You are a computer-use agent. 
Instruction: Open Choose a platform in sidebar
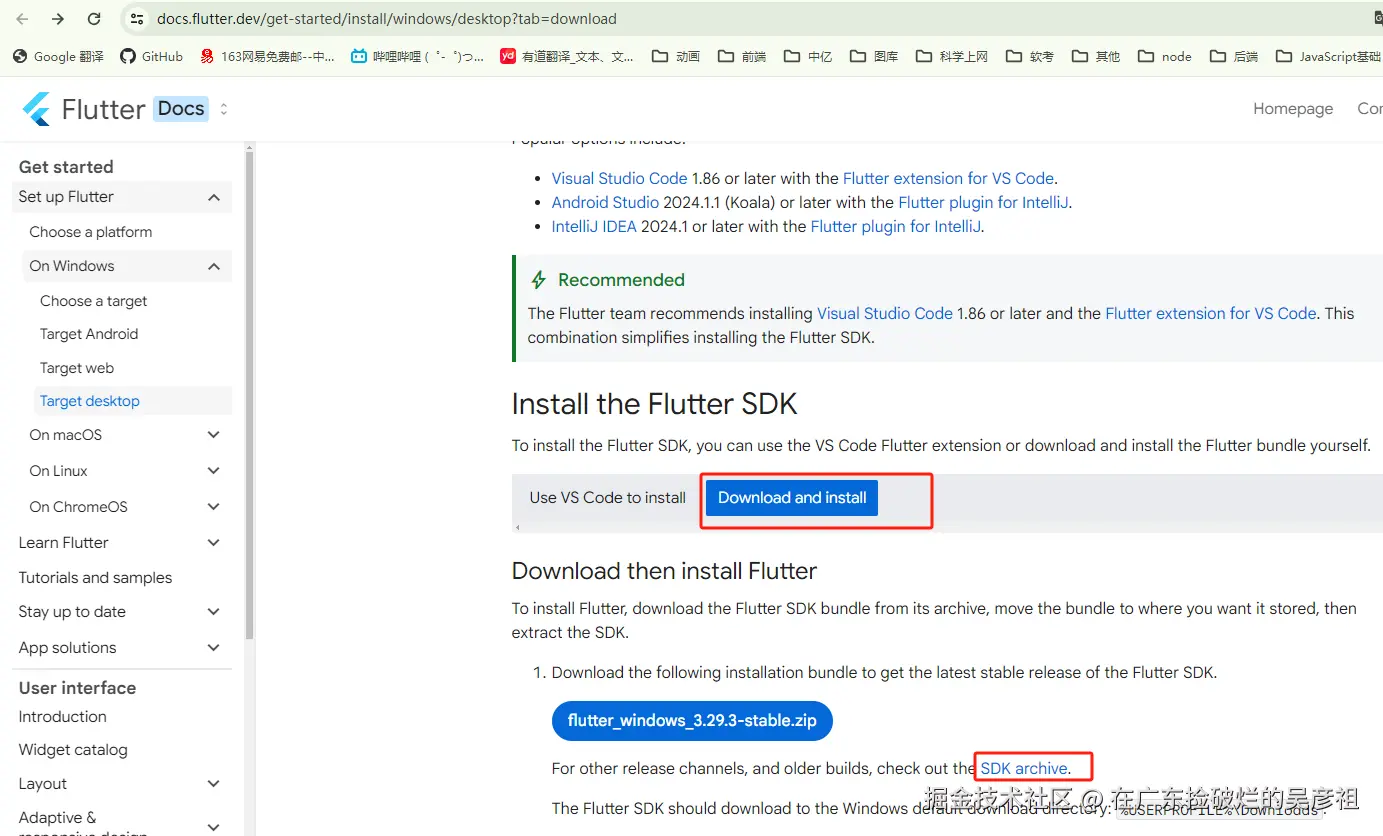point(91,232)
